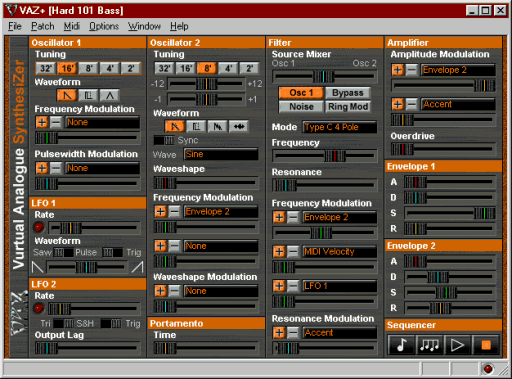Start the sequencer with play button
The height and width of the screenshot is (379, 512).
click(x=457, y=345)
